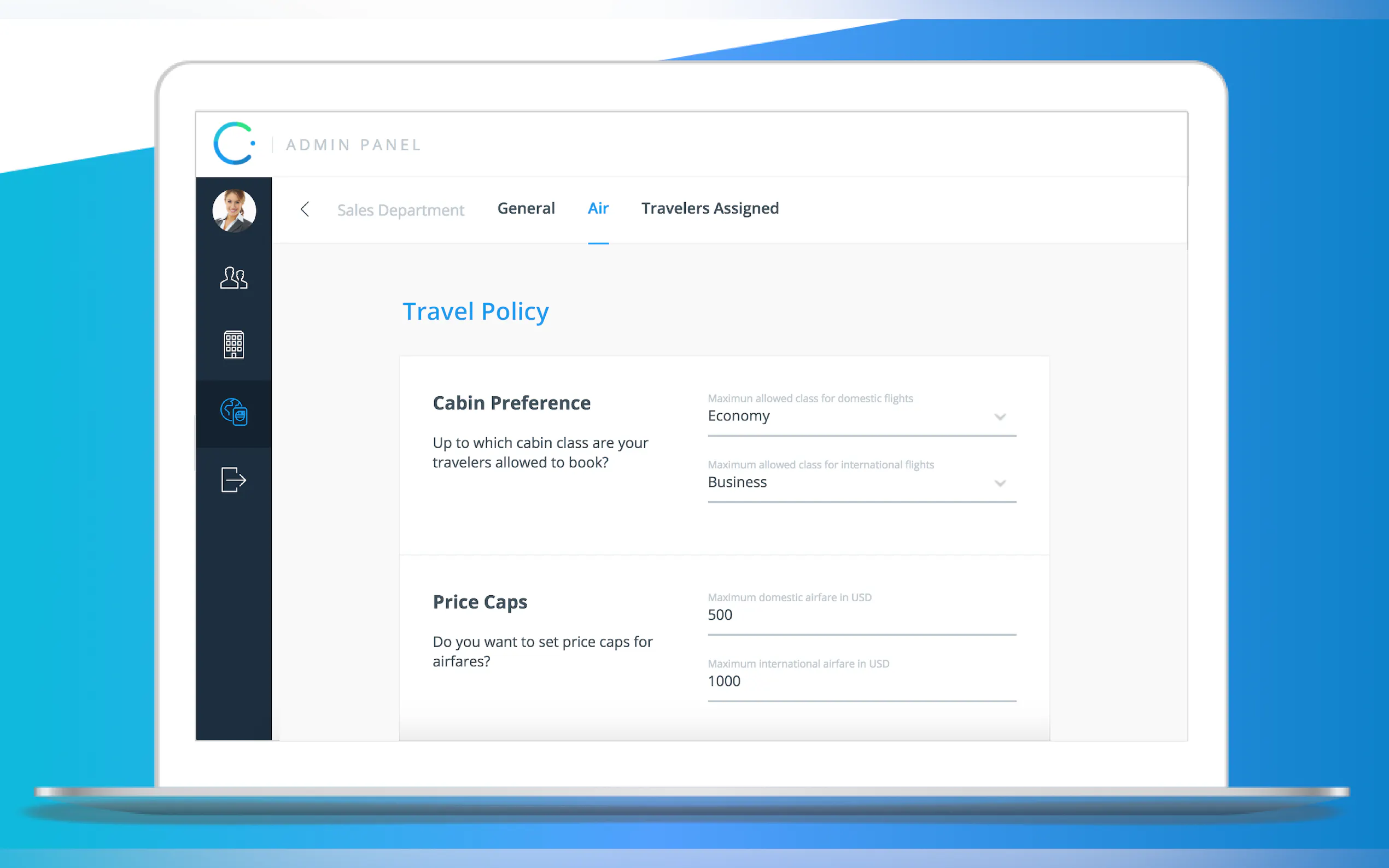Expand the domestic flights class dropdown arrow
The width and height of the screenshot is (1389, 868).
point(1000,417)
